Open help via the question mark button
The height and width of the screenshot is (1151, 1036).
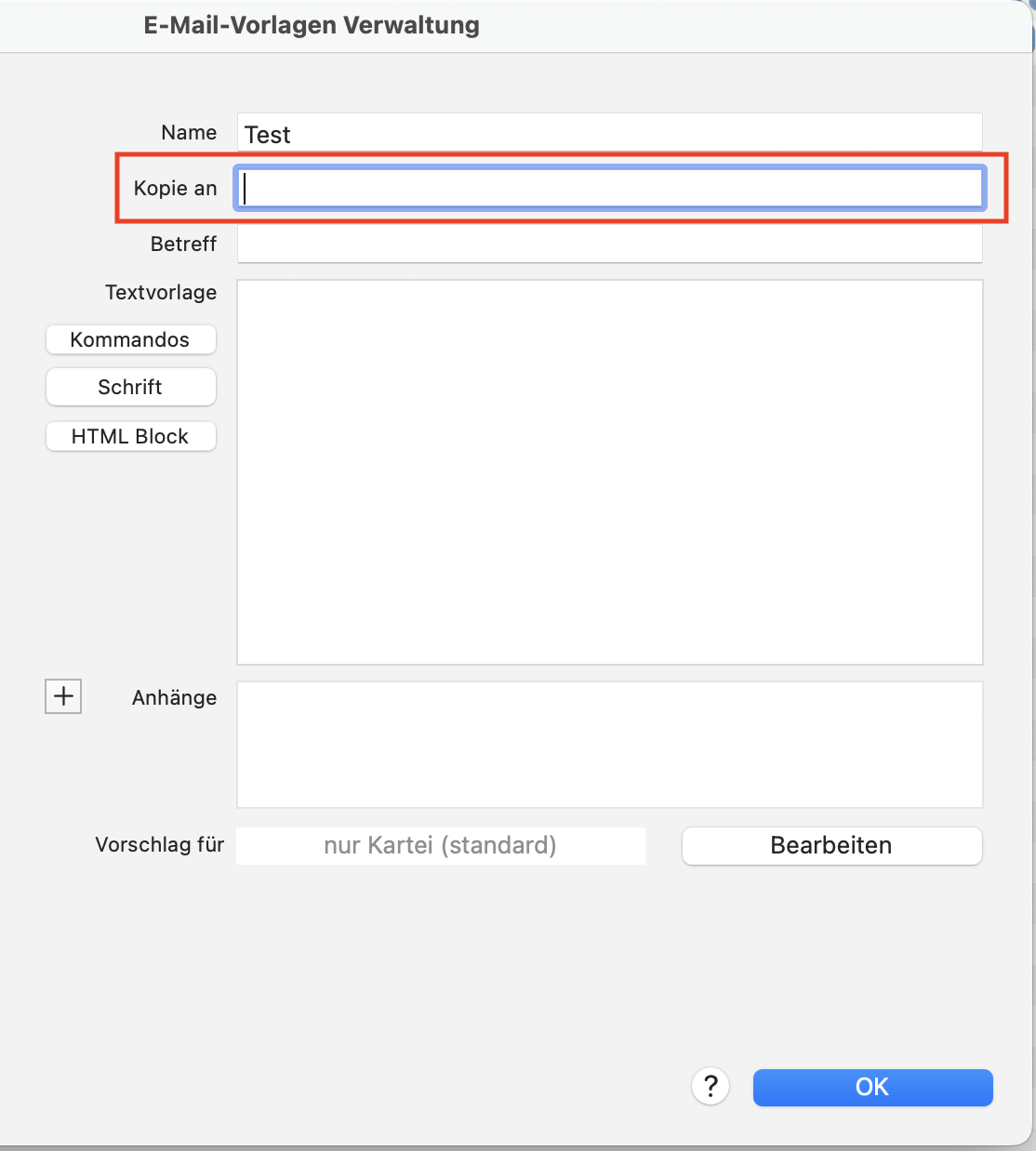(x=711, y=1086)
